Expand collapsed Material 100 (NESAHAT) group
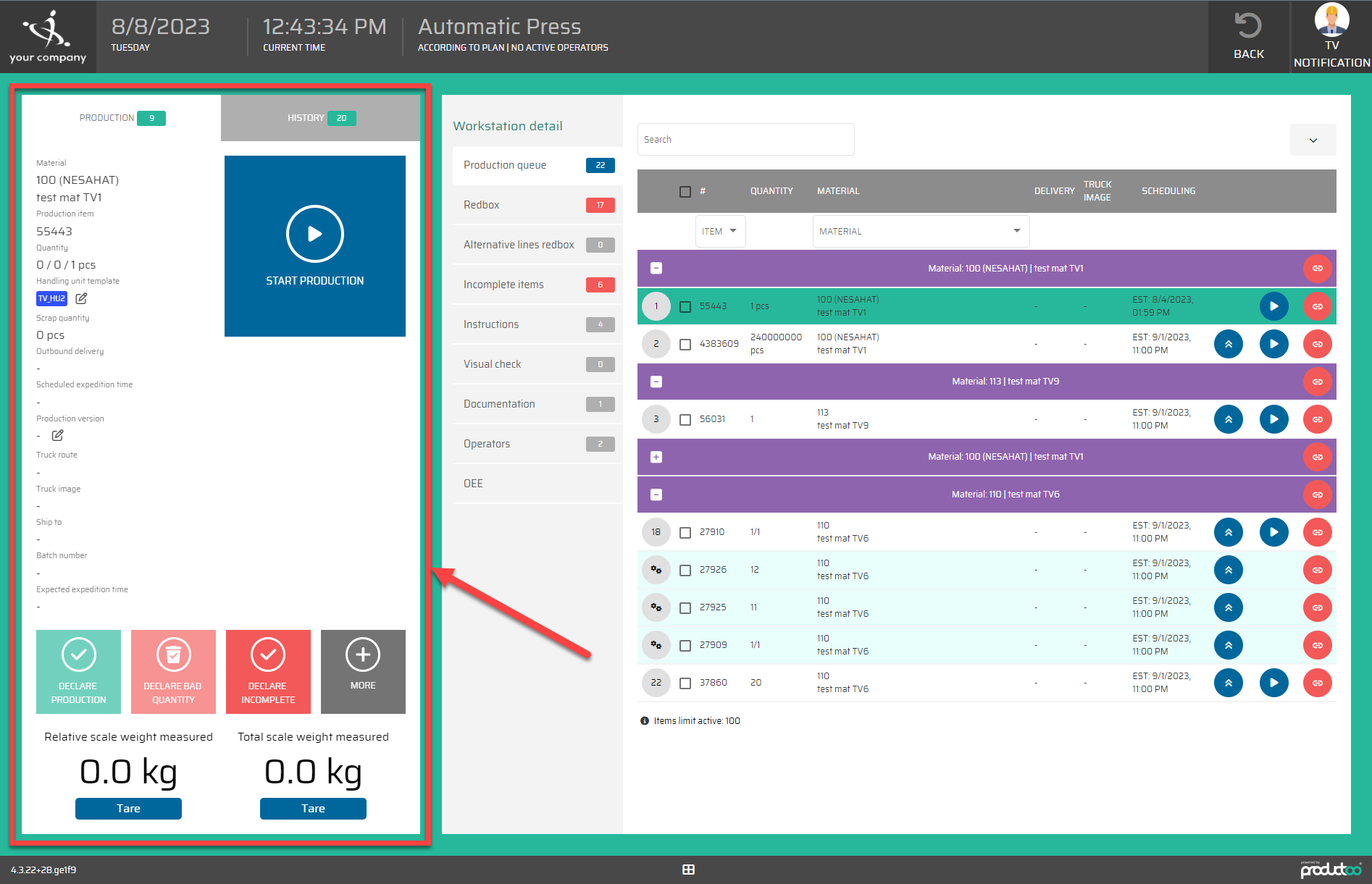Viewport: 1372px width, 884px height. coord(656,457)
